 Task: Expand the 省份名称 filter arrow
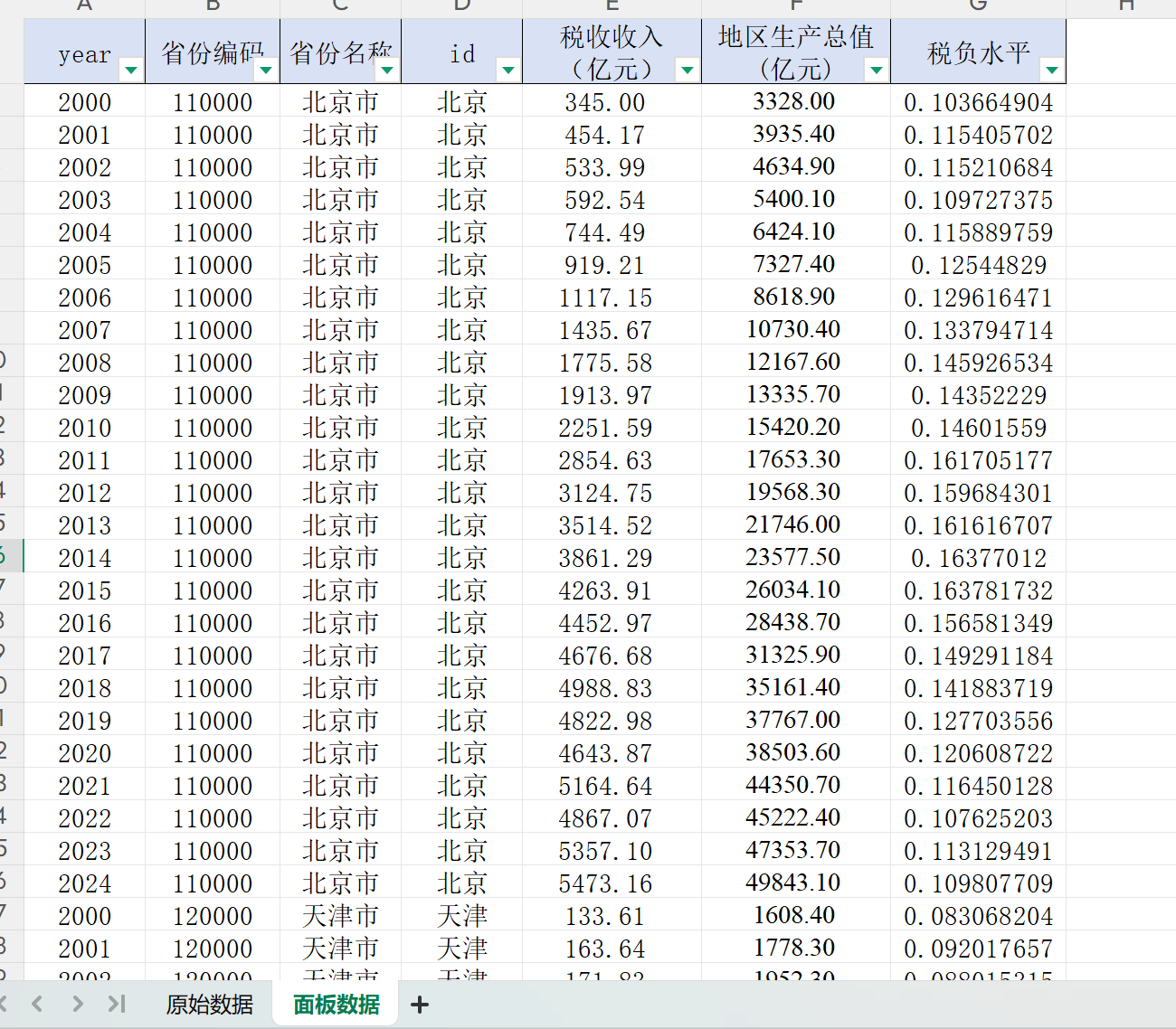pos(387,70)
